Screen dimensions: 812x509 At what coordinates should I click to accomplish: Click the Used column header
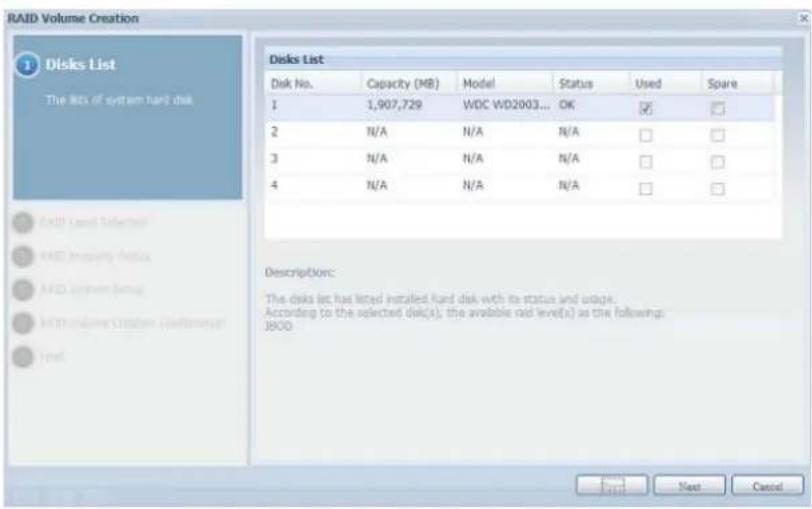(665, 83)
